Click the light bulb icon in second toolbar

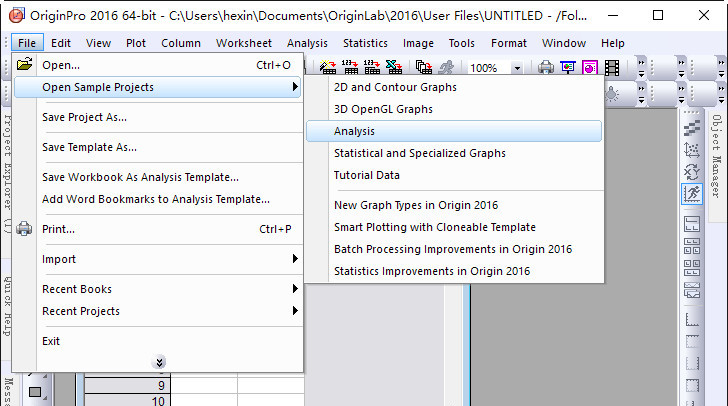coord(612,94)
